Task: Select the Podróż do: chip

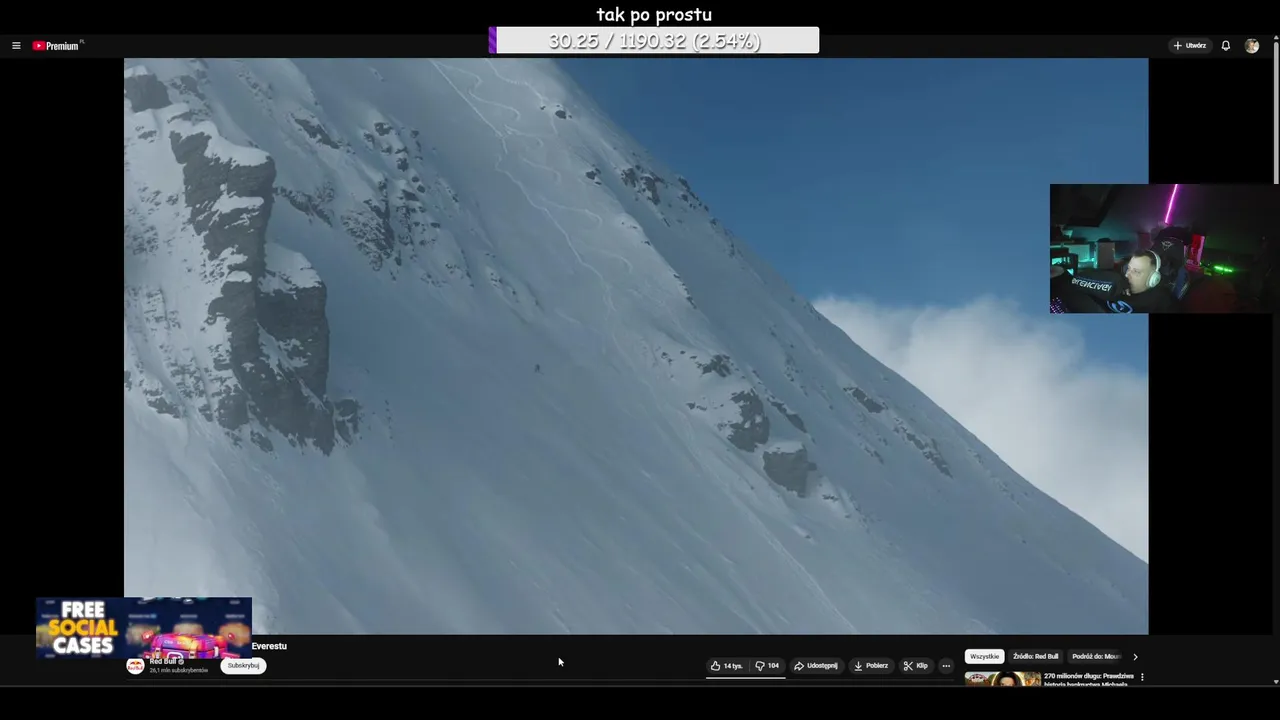Action: pos(1096,657)
